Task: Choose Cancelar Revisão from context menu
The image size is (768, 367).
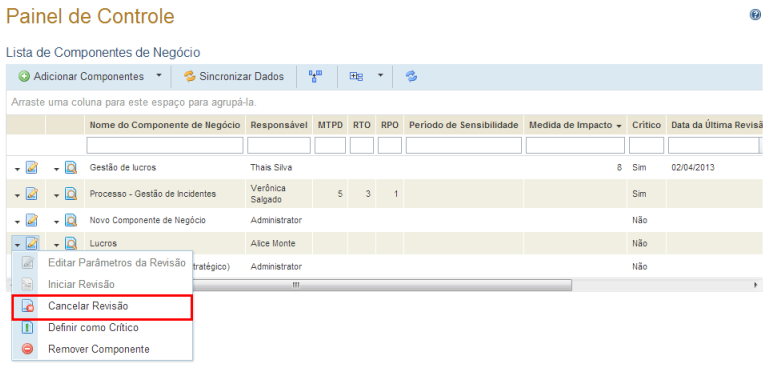Action: (x=102, y=306)
